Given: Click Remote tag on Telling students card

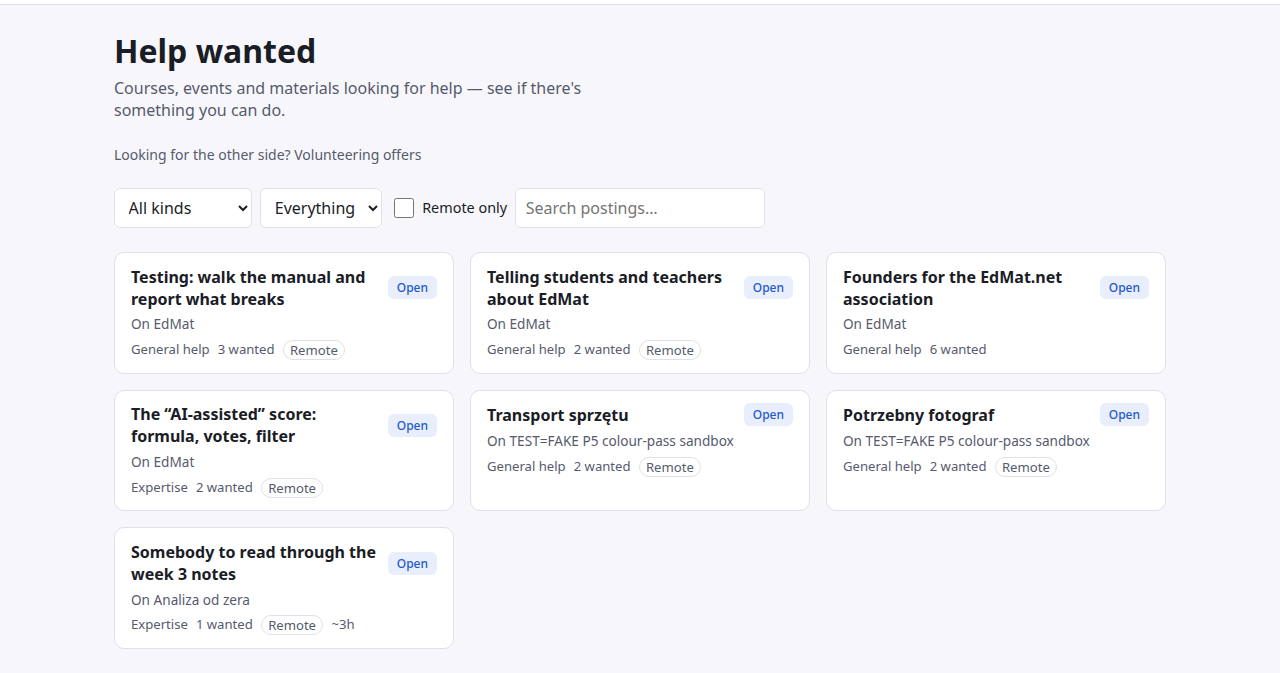Looking at the screenshot, I should point(670,350).
